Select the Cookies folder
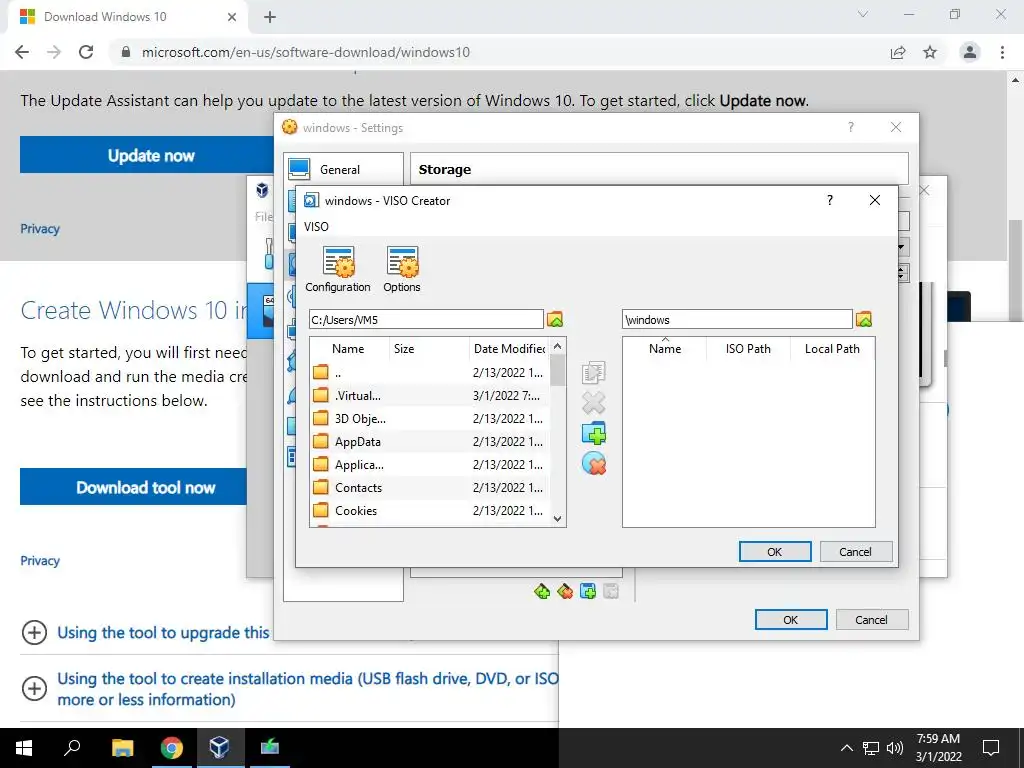This screenshot has height=768, width=1024. (430, 511)
